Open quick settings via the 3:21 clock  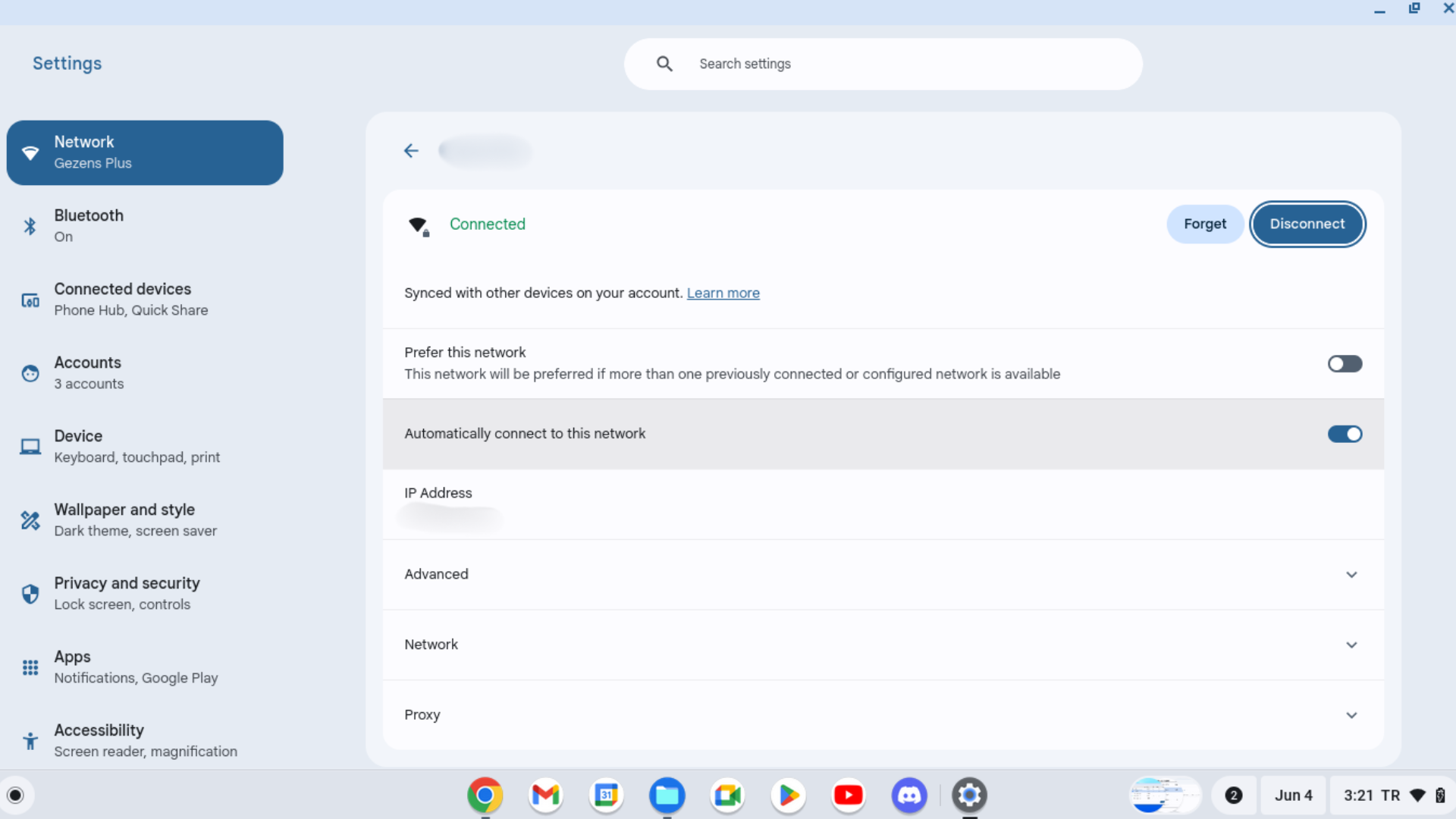1358,795
